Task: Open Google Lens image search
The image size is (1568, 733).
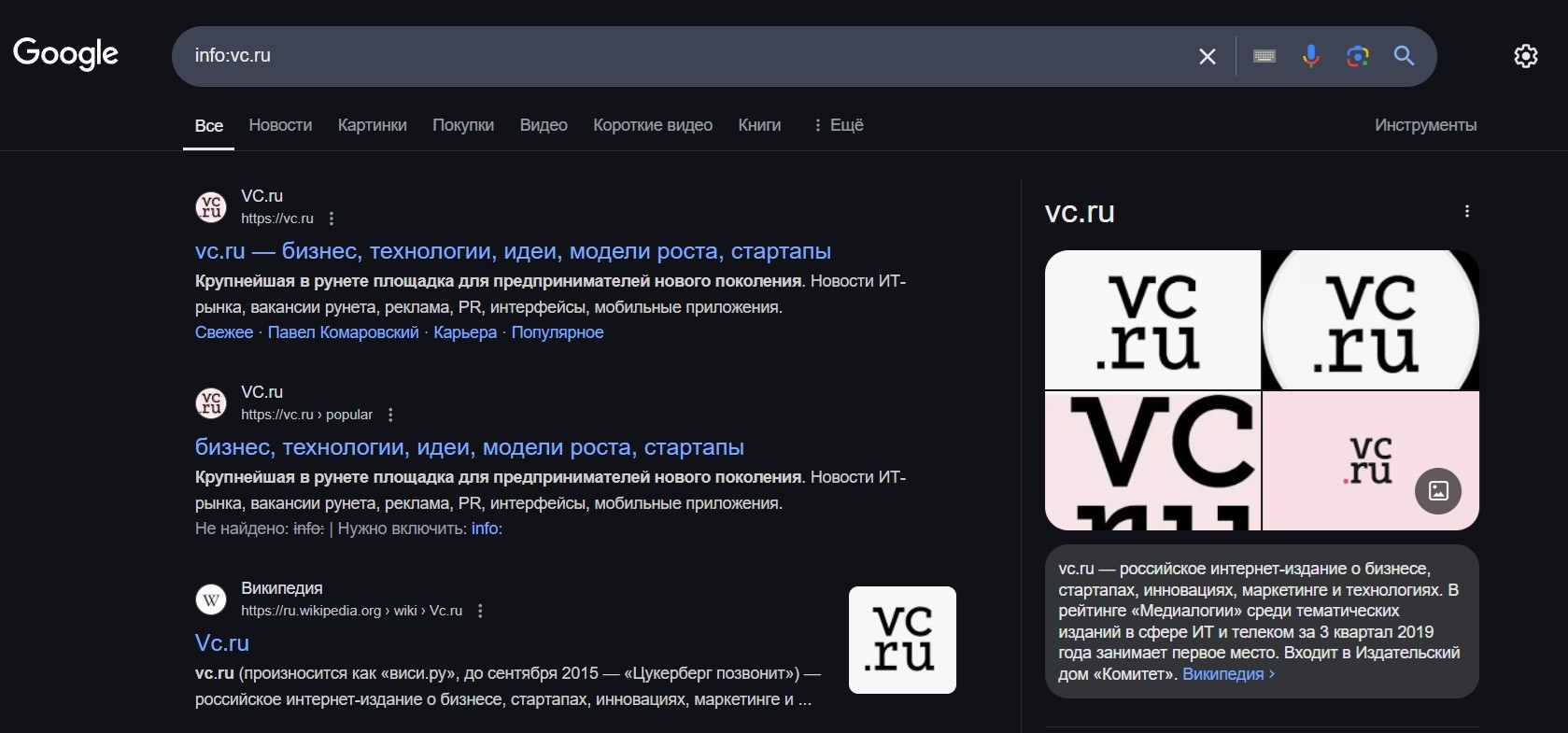Action: pyautogui.click(x=1357, y=57)
